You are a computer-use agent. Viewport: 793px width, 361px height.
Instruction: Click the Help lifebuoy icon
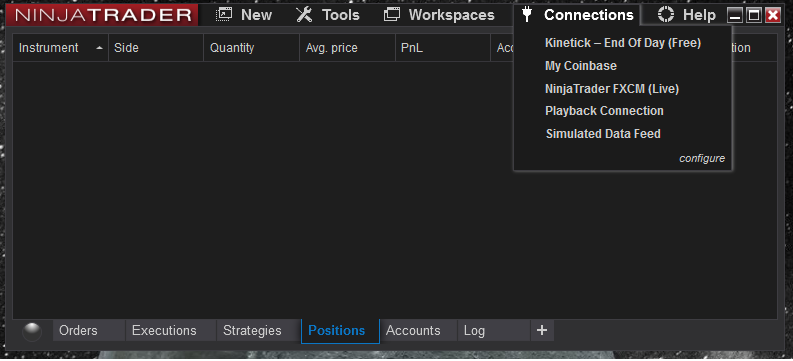[666, 15]
